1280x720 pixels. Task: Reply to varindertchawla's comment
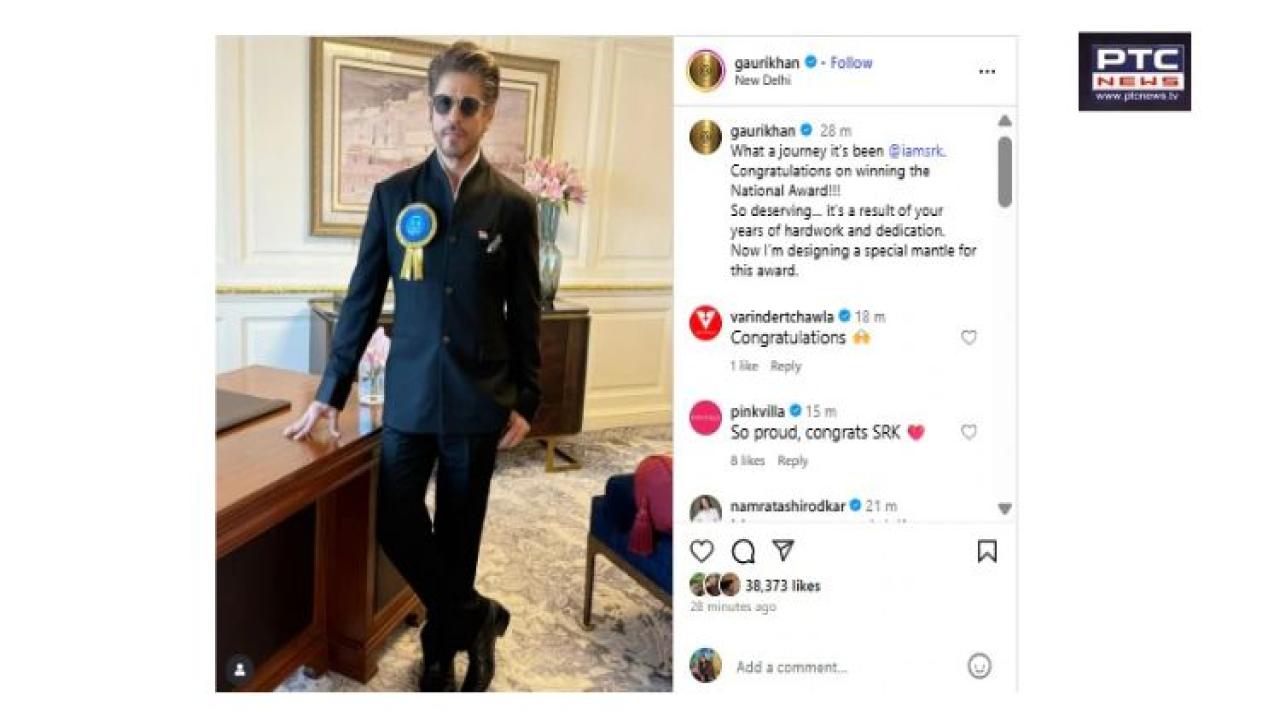tap(786, 366)
